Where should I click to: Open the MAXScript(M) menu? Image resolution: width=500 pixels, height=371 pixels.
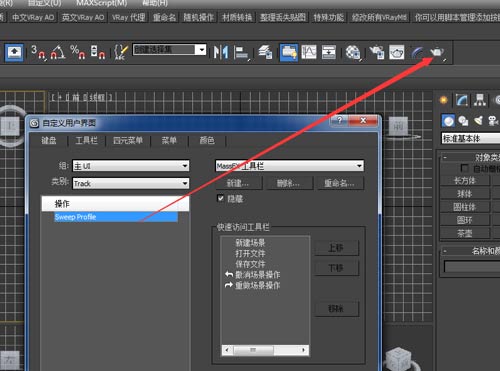click(x=101, y=3)
